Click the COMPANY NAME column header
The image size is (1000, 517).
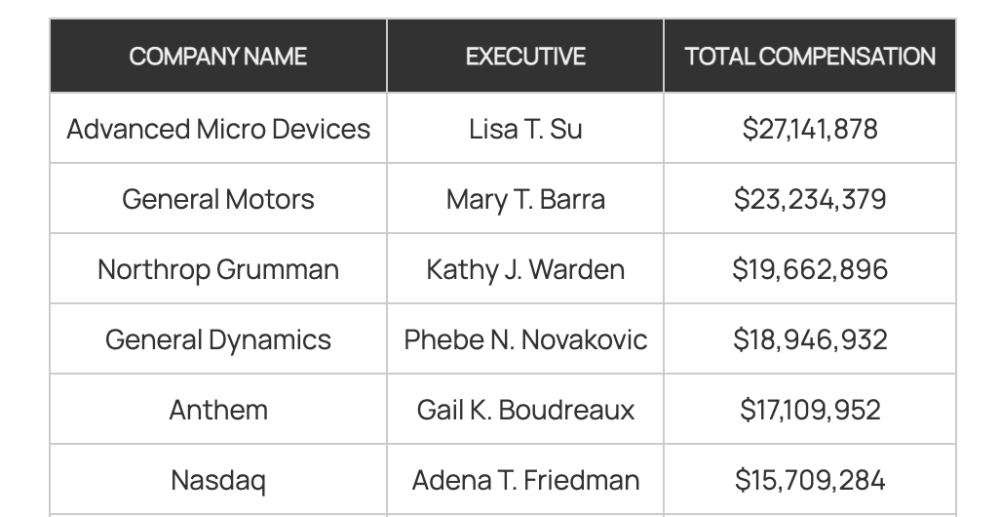[x=218, y=56]
